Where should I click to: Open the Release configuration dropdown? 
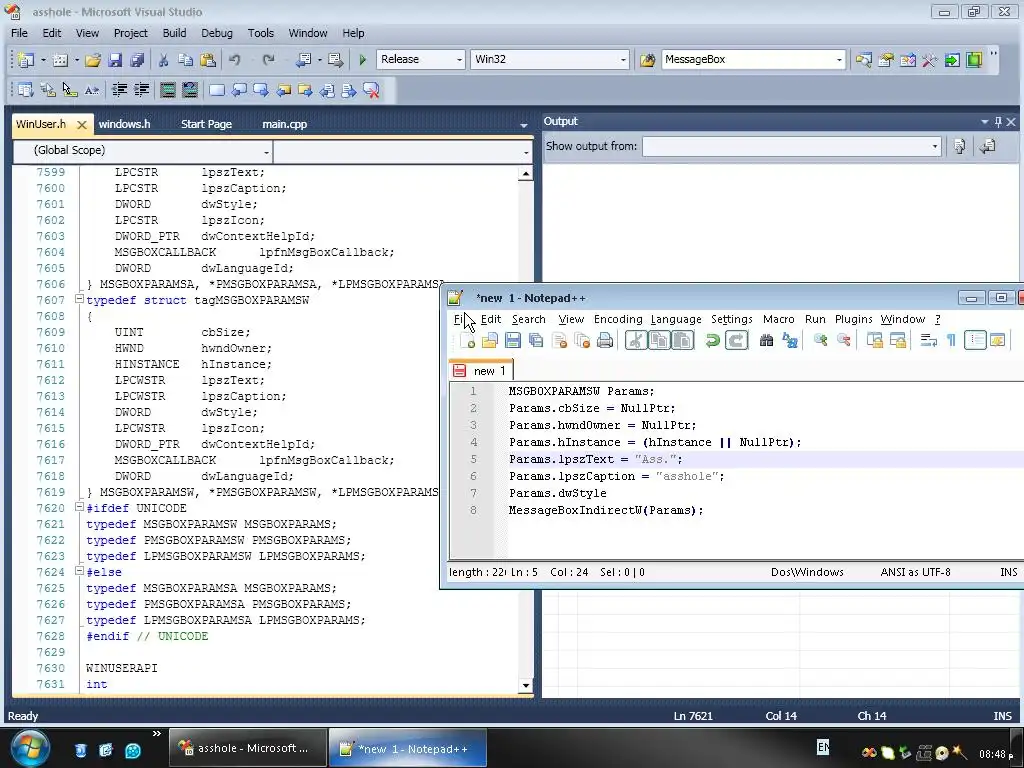(459, 59)
